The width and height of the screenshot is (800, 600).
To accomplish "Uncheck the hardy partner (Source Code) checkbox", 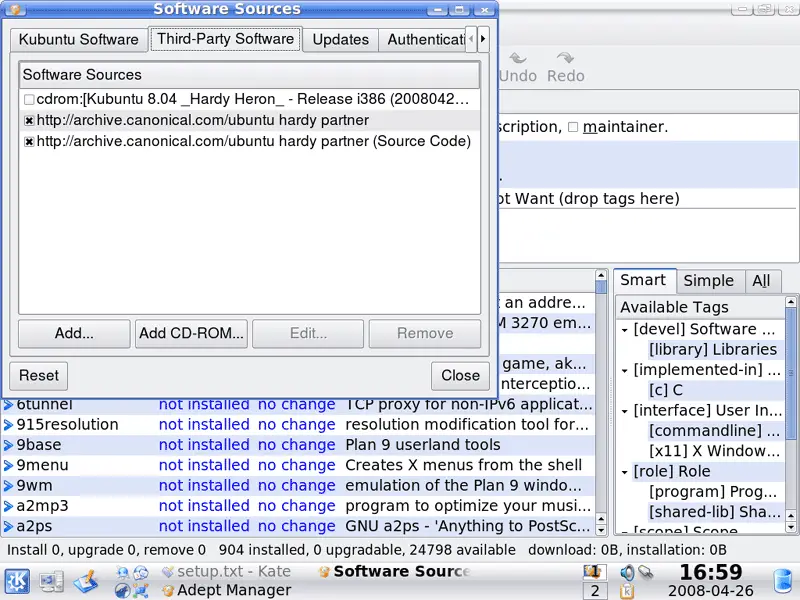I will coord(29,142).
